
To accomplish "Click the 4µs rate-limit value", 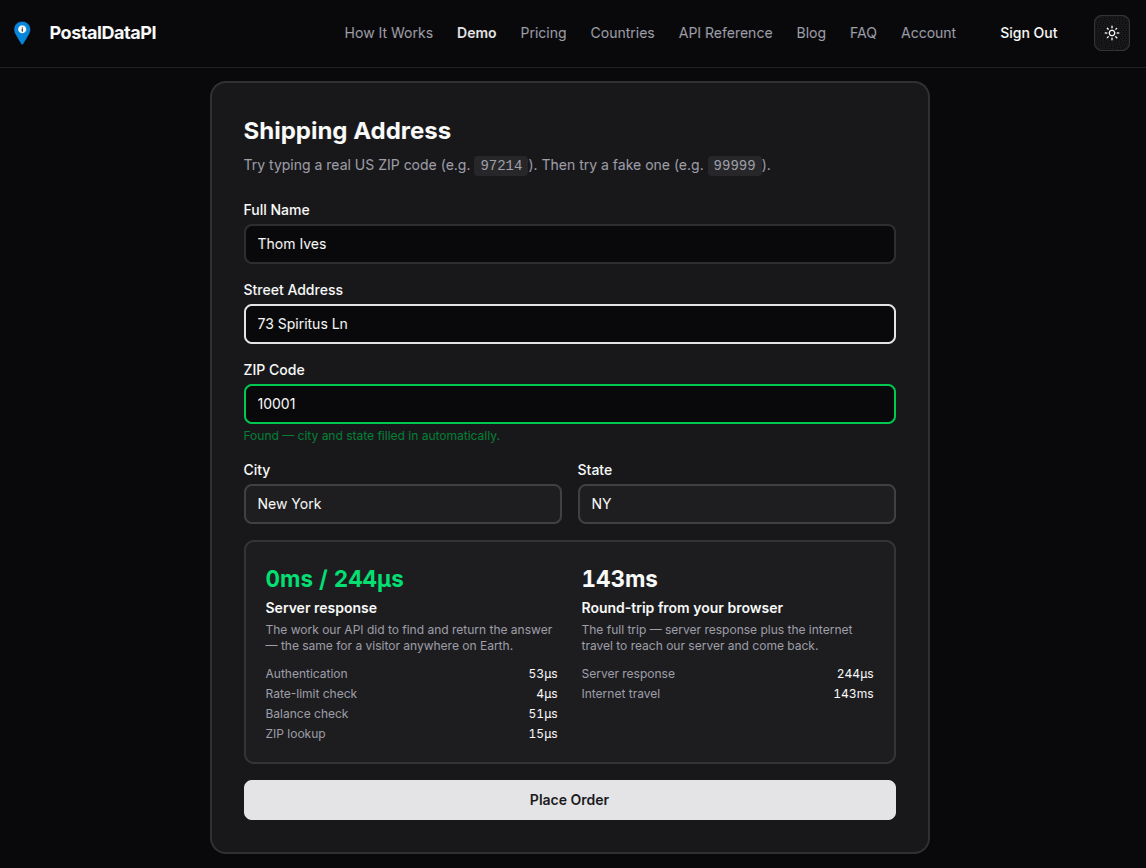I will coord(547,693).
